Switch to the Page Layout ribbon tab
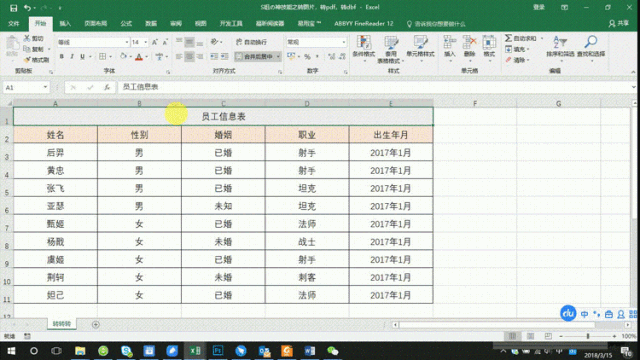The width and height of the screenshot is (640, 360). pos(96,24)
